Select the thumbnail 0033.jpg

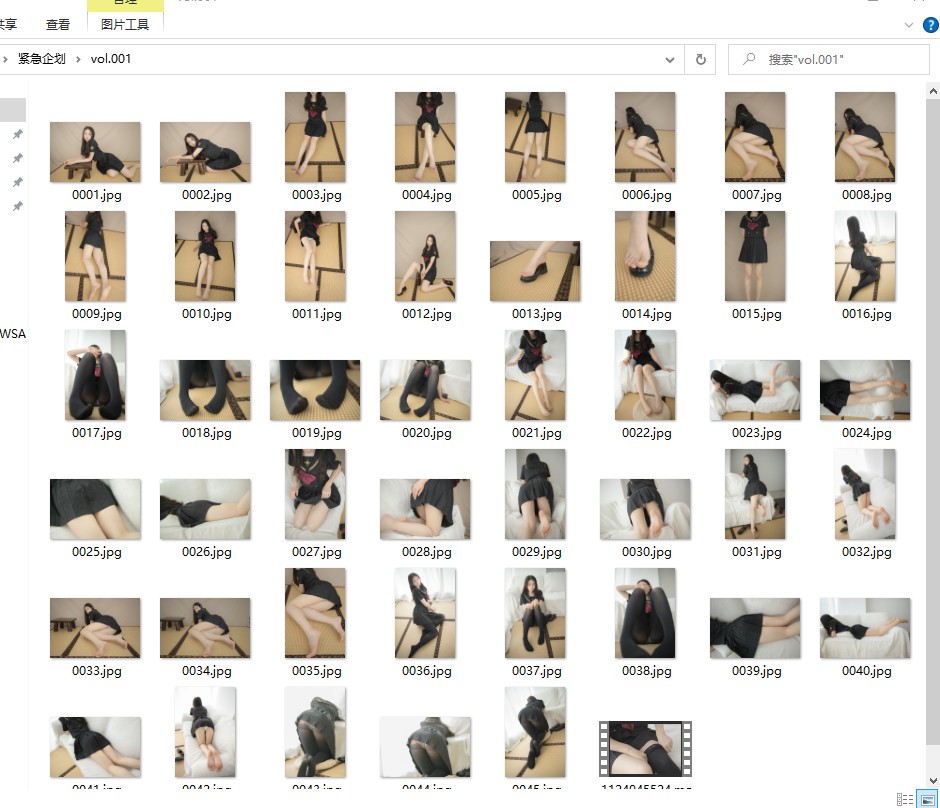[95, 628]
